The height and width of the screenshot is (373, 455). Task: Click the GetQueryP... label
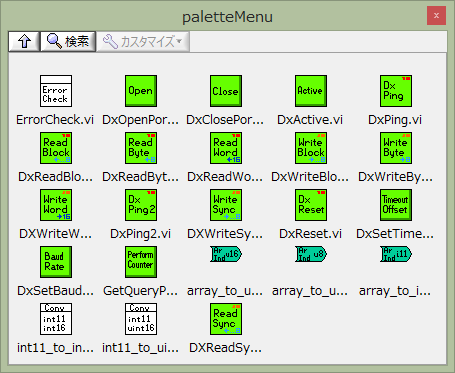(140, 291)
